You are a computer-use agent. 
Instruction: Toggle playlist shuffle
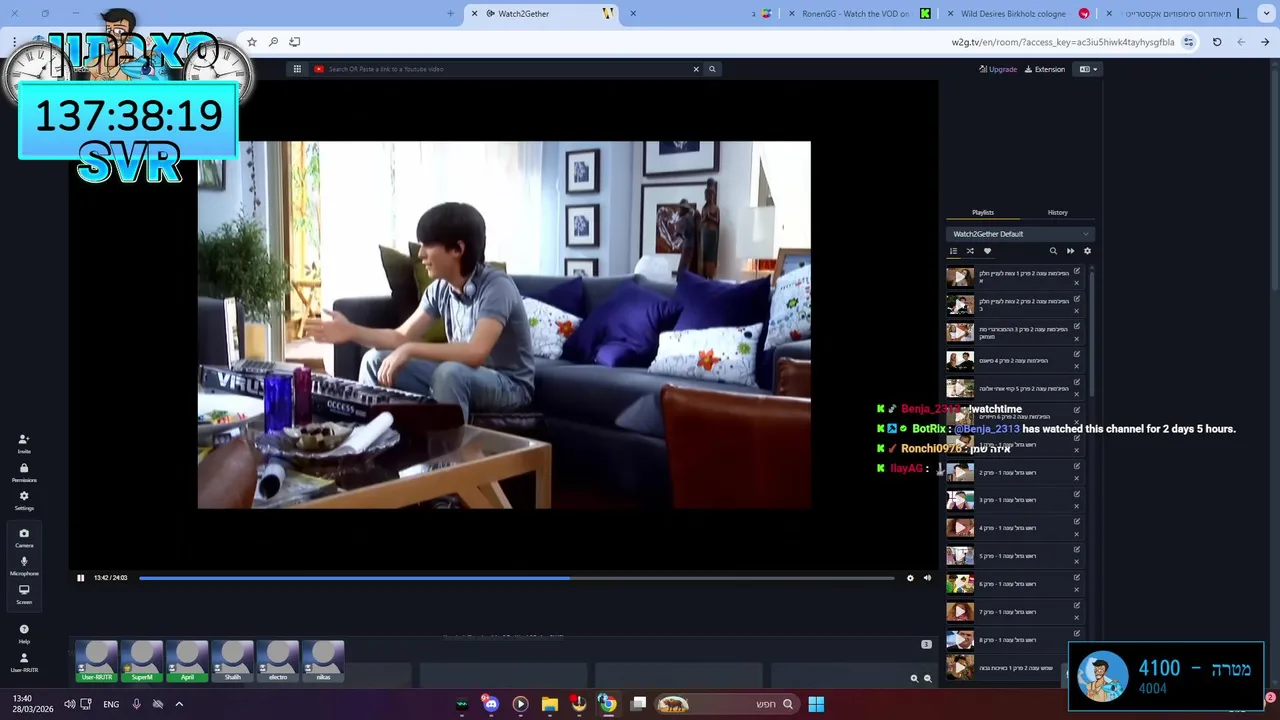(x=970, y=251)
